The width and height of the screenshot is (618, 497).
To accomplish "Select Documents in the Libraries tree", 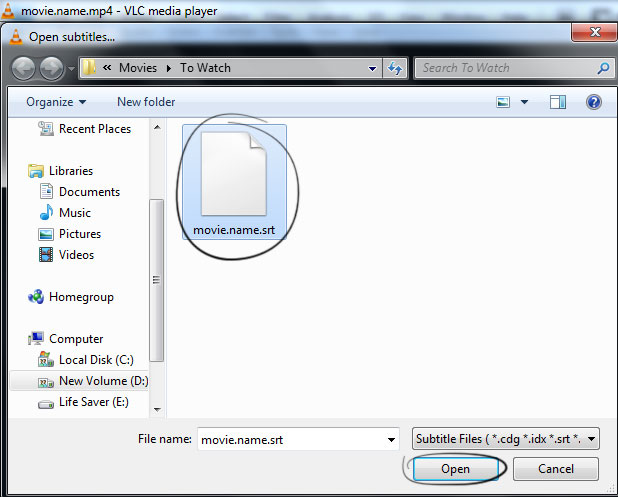I will [x=89, y=192].
